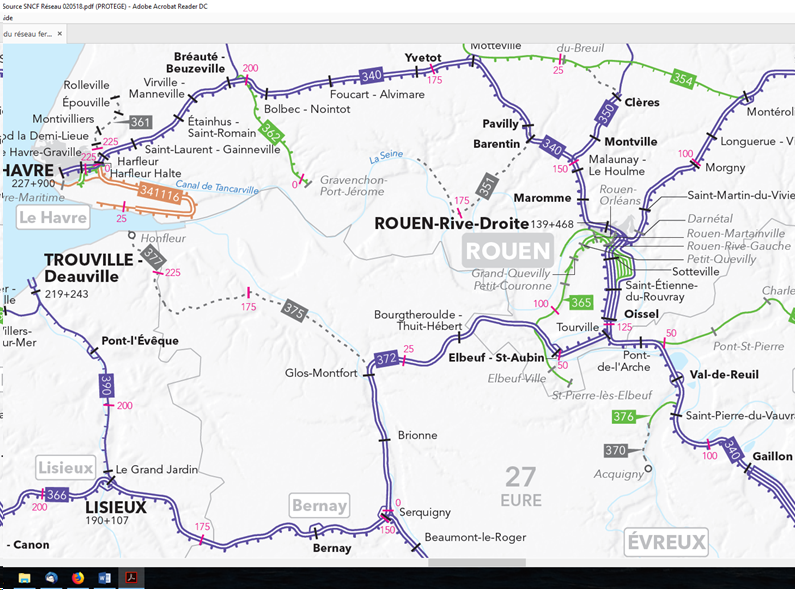The height and width of the screenshot is (590, 795).
Task: Click the gray line number 361
Action: (140, 122)
